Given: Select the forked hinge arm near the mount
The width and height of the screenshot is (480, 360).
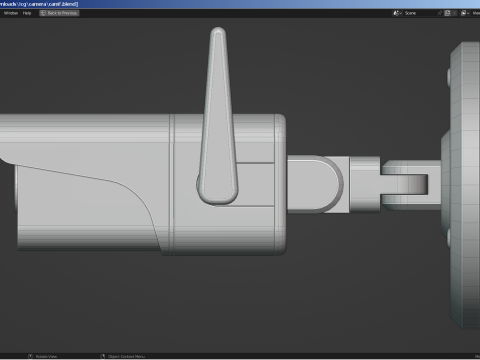Looking at the screenshot, I should point(411,185).
